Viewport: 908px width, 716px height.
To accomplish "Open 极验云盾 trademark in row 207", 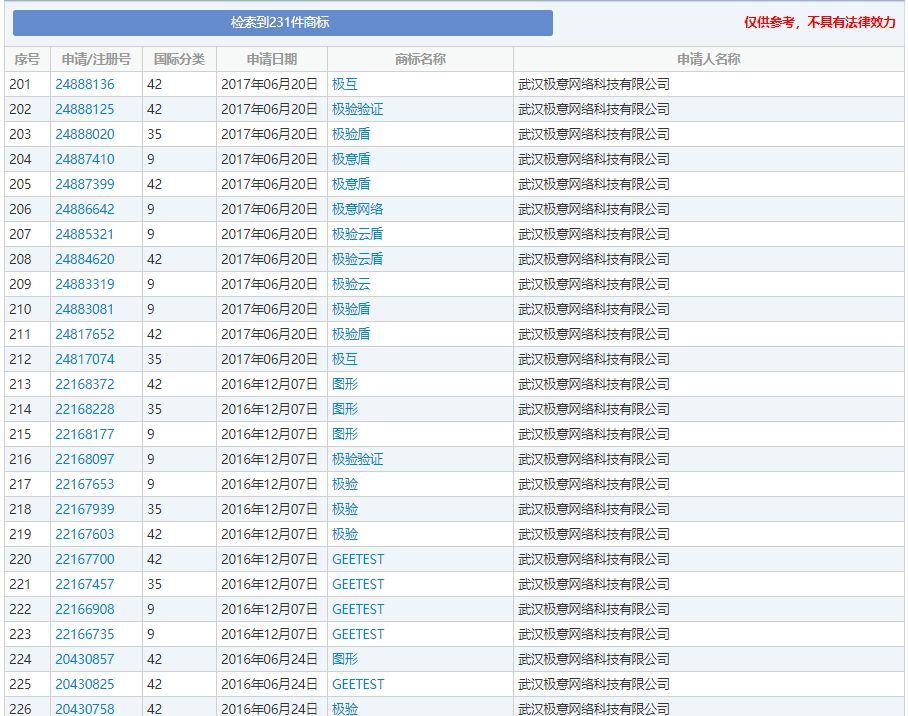I will [x=357, y=234].
